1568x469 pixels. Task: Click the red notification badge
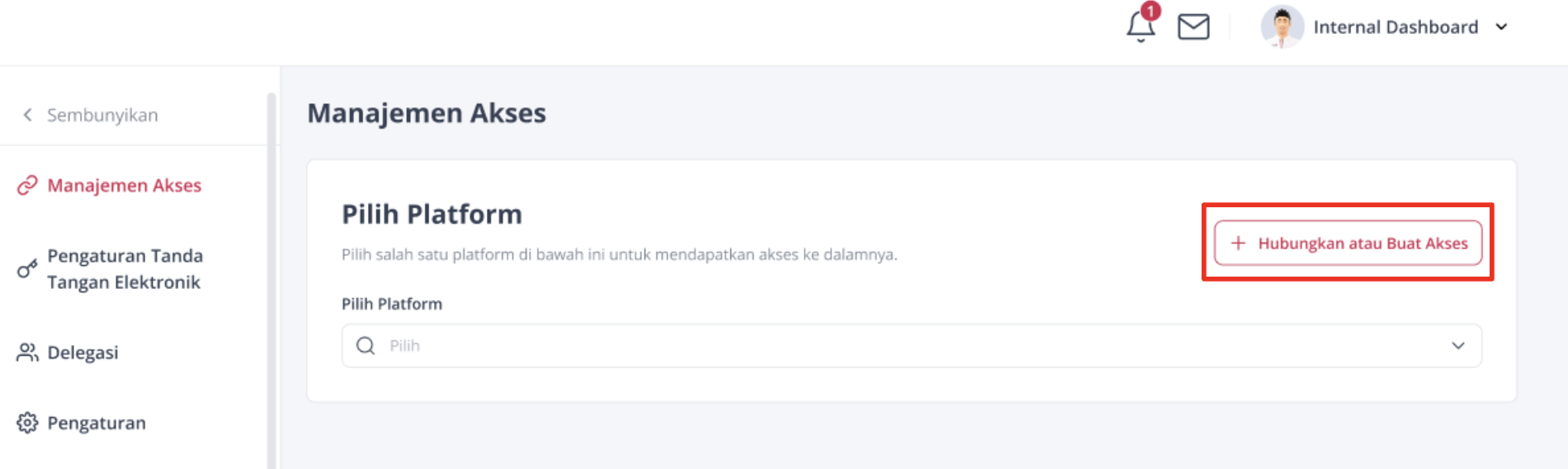click(1150, 12)
